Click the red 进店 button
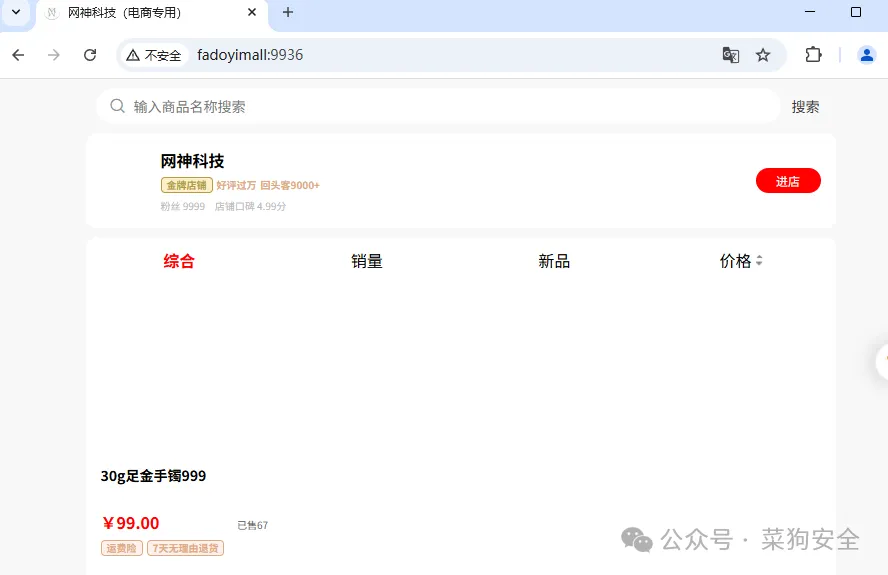888x575 pixels. [x=788, y=181]
